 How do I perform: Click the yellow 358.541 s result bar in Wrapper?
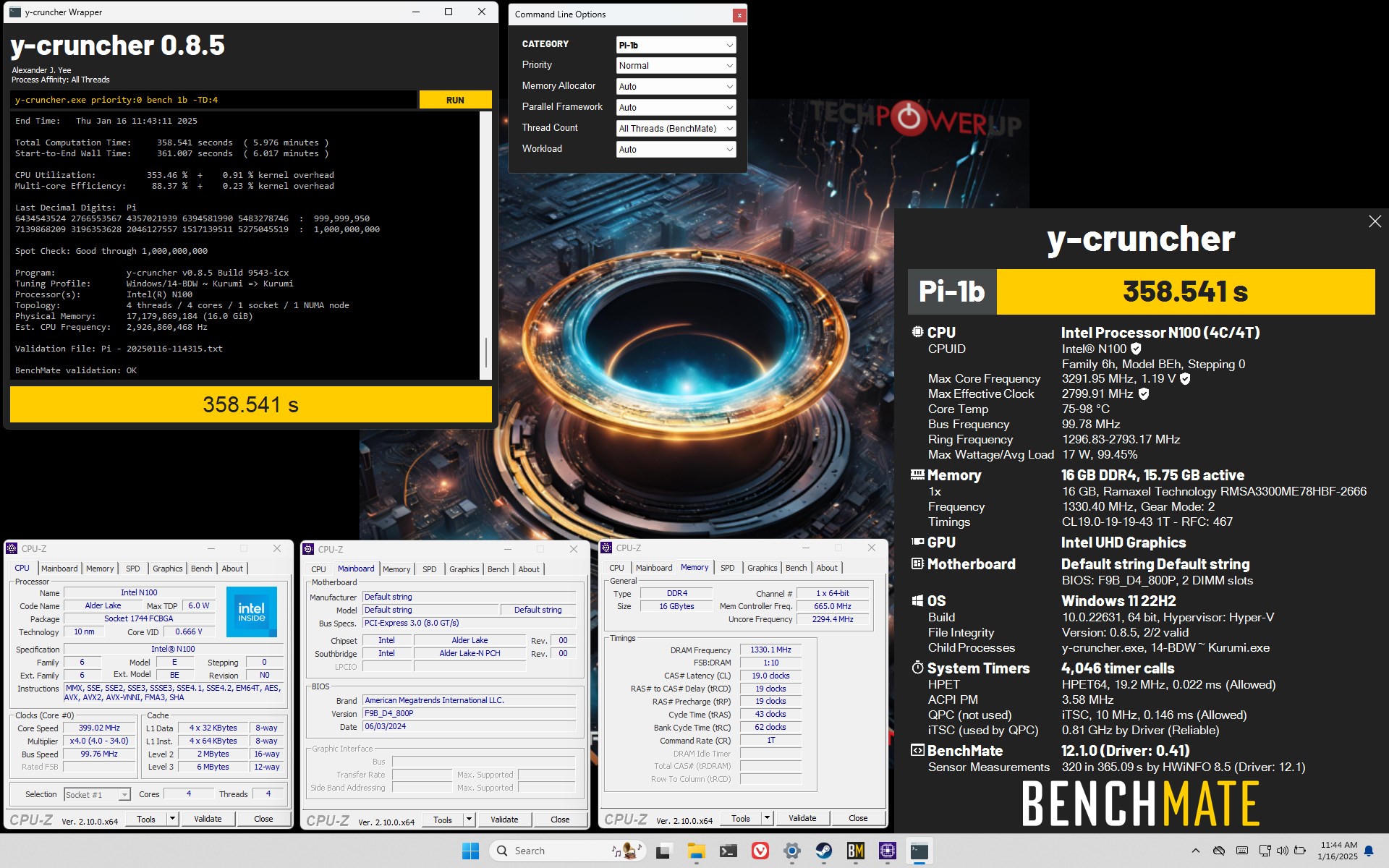coord(250,404)
